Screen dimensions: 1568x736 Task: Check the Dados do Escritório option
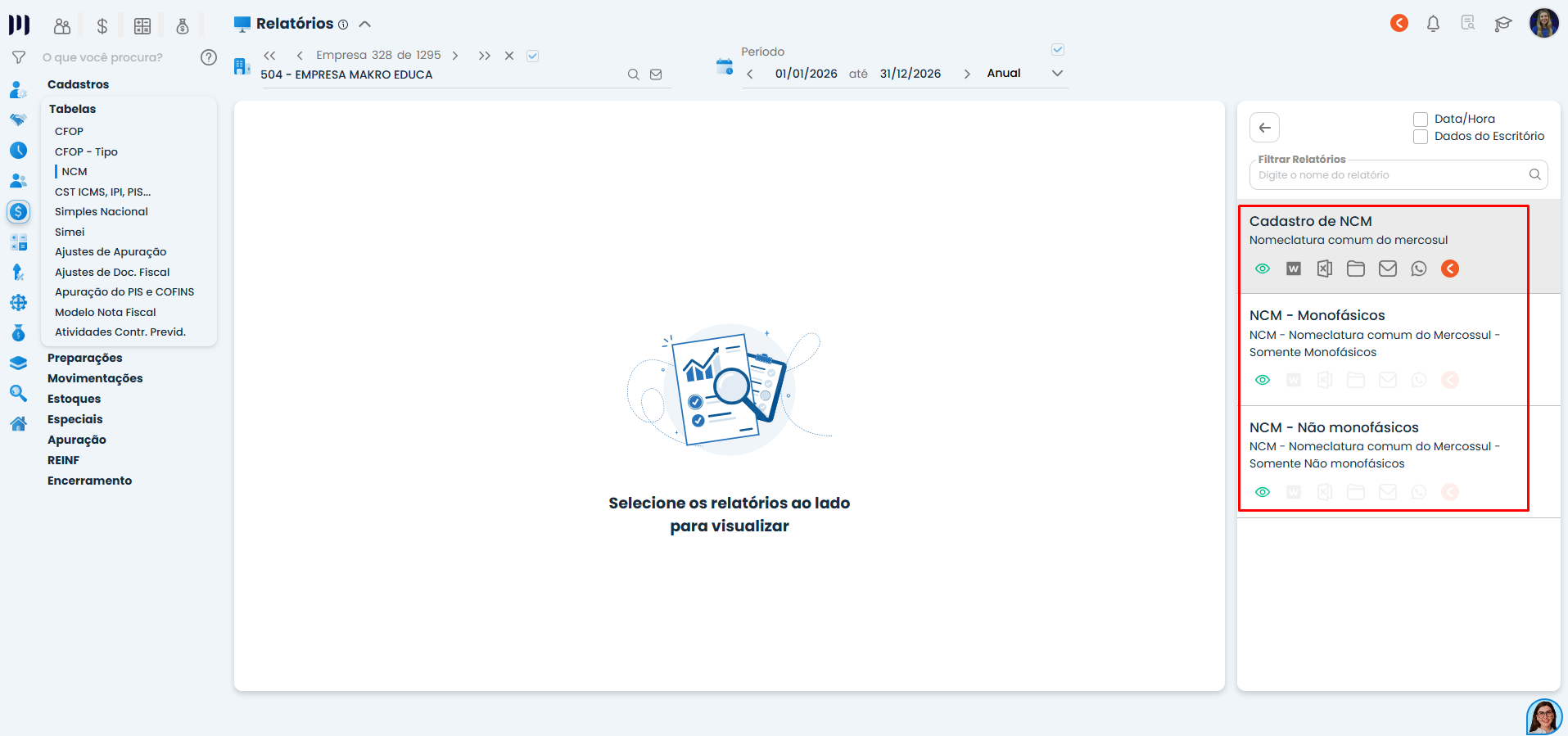(1421, 137)
